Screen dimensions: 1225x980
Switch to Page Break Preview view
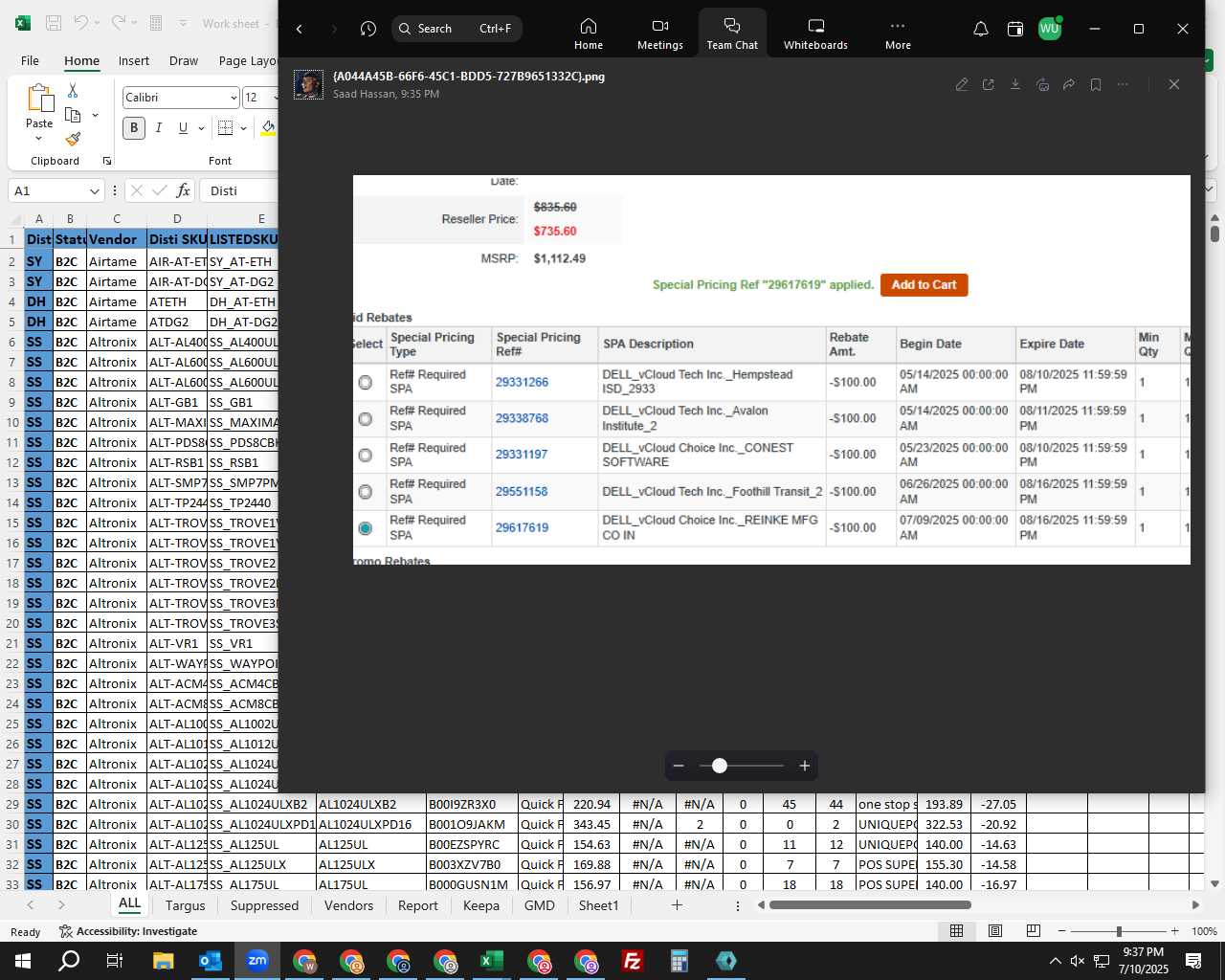pos(1034,931)
